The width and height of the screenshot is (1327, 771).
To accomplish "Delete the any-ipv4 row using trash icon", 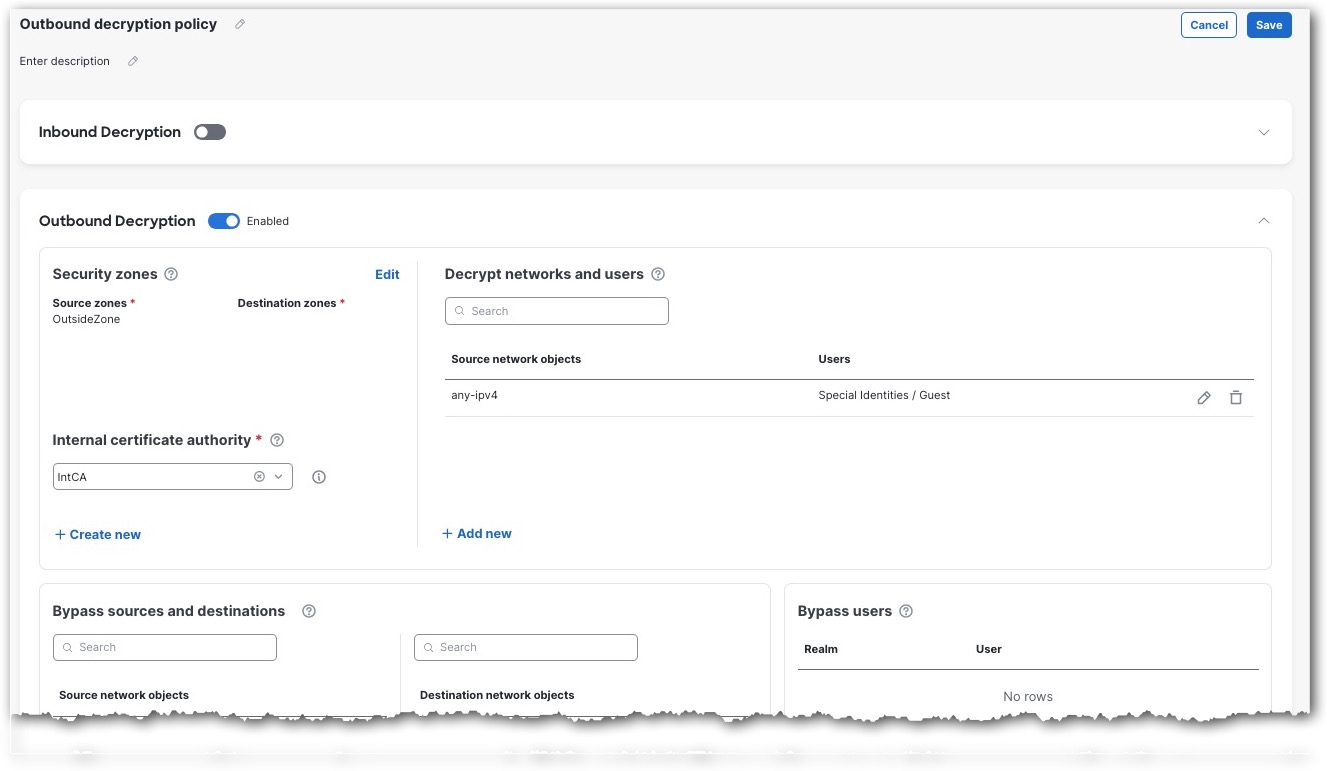I will pyautogui.click(x=1236, y=397).
